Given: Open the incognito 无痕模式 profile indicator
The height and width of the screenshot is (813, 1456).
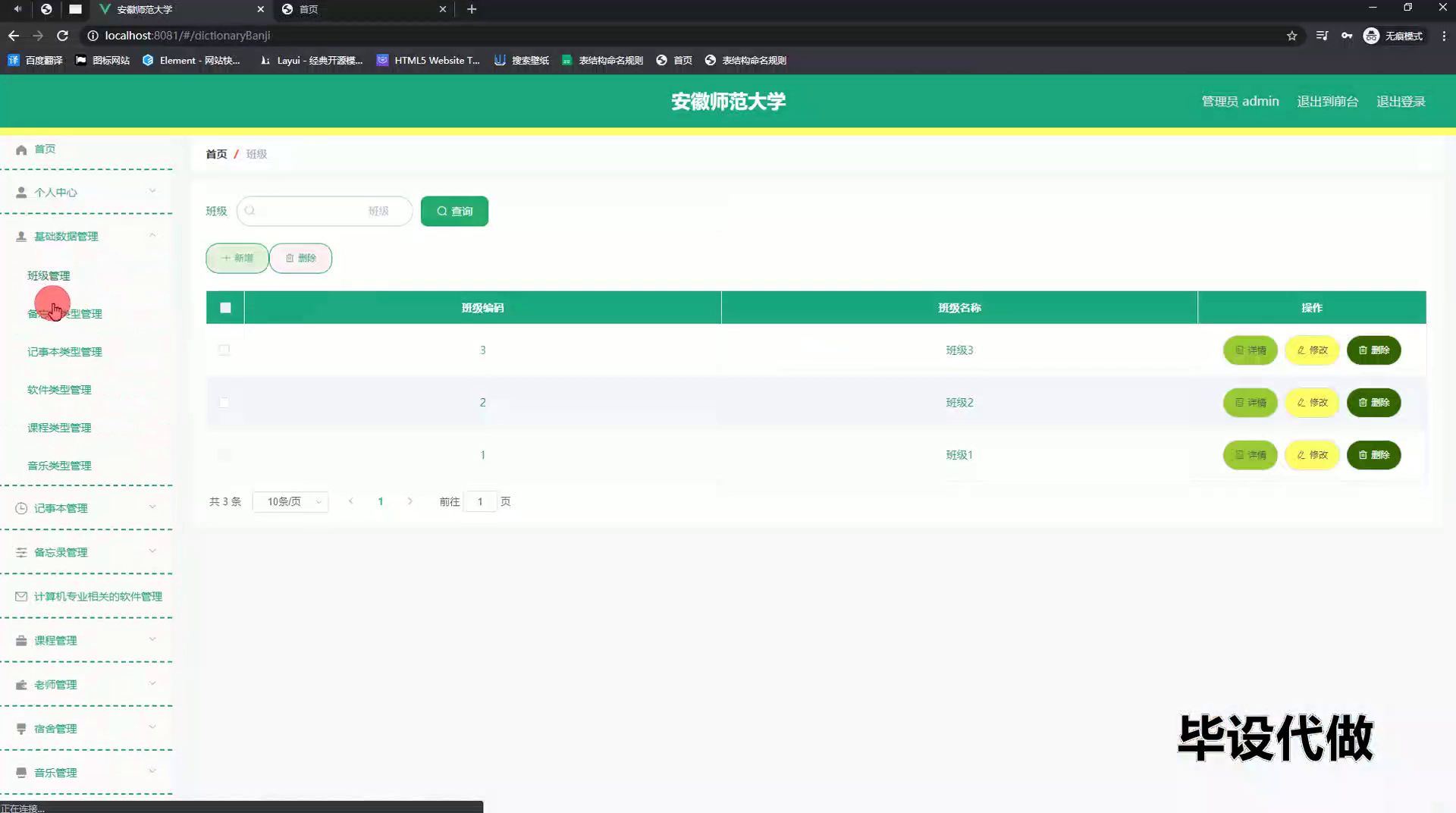Looking at the screenshot, I should 1394,36.
